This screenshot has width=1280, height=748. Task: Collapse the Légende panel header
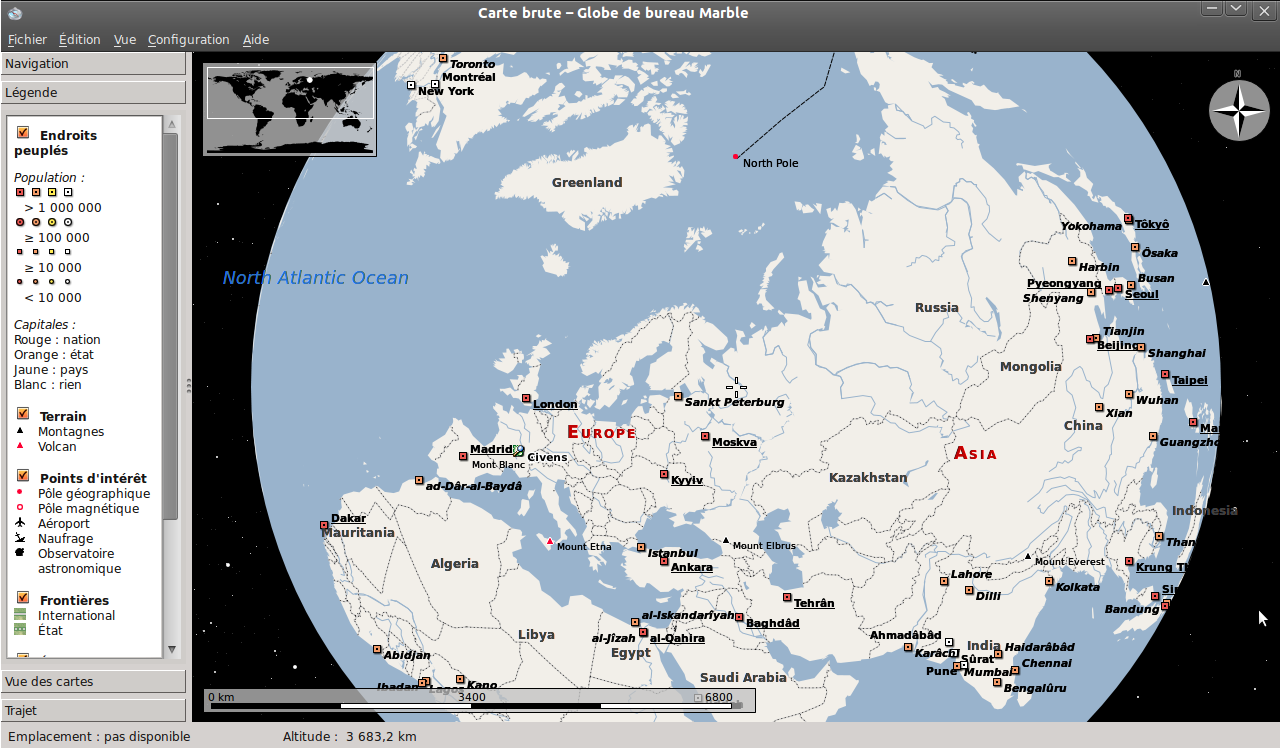[93, 93]
